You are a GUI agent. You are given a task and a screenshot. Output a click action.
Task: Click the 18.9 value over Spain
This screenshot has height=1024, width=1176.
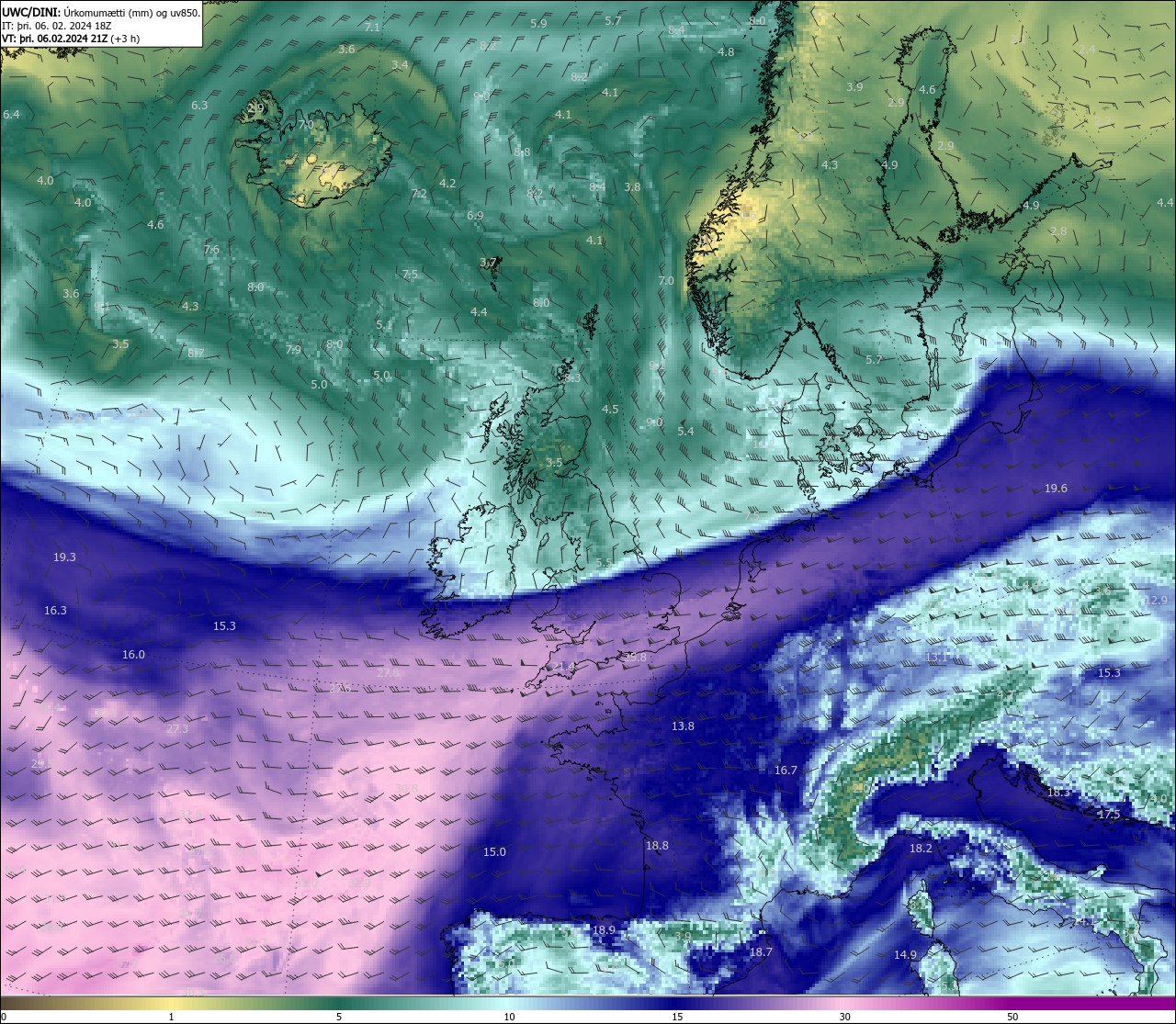coord(604,930)
